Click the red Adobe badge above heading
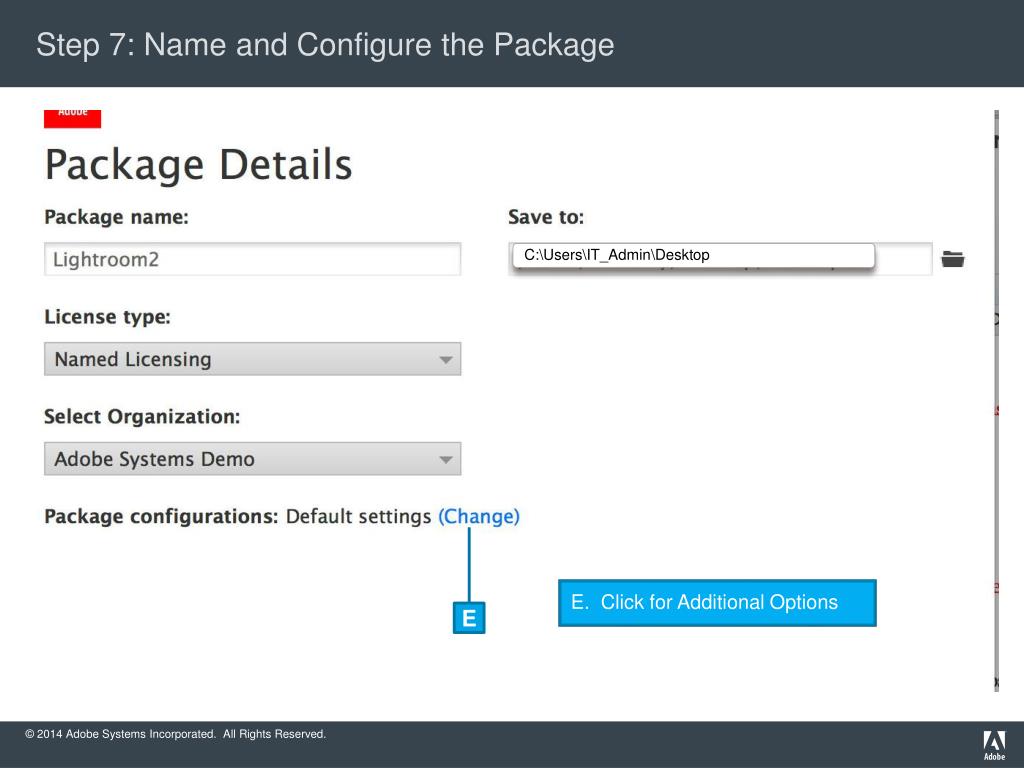 pos(72,116)
